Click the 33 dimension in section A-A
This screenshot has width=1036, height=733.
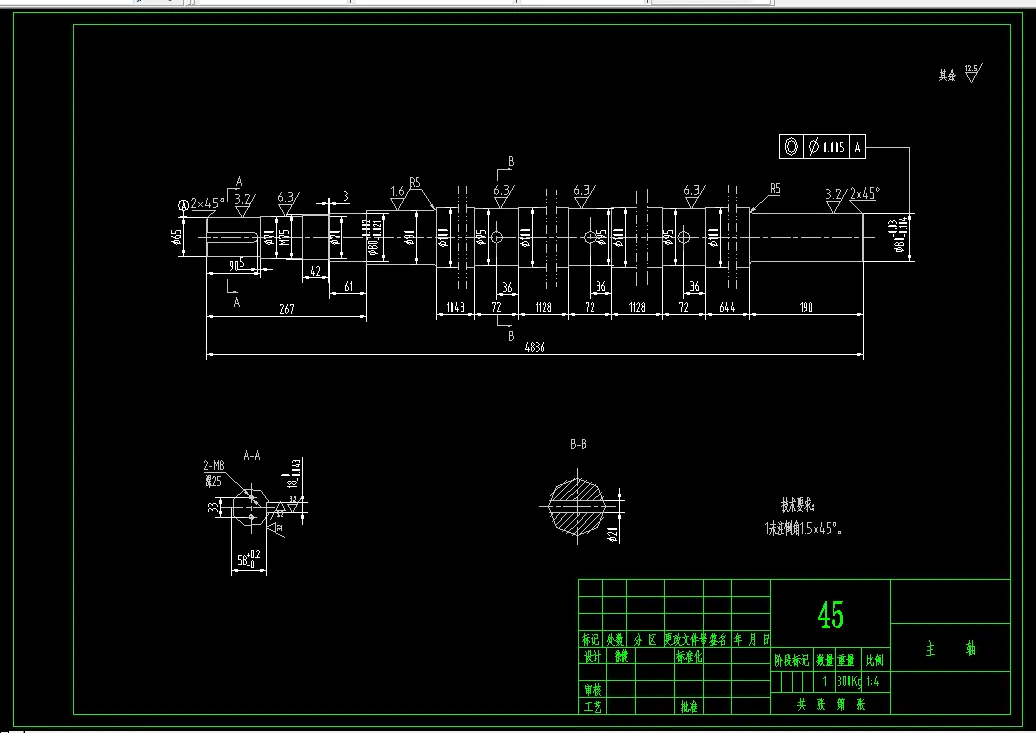click(x=213, y=508)
